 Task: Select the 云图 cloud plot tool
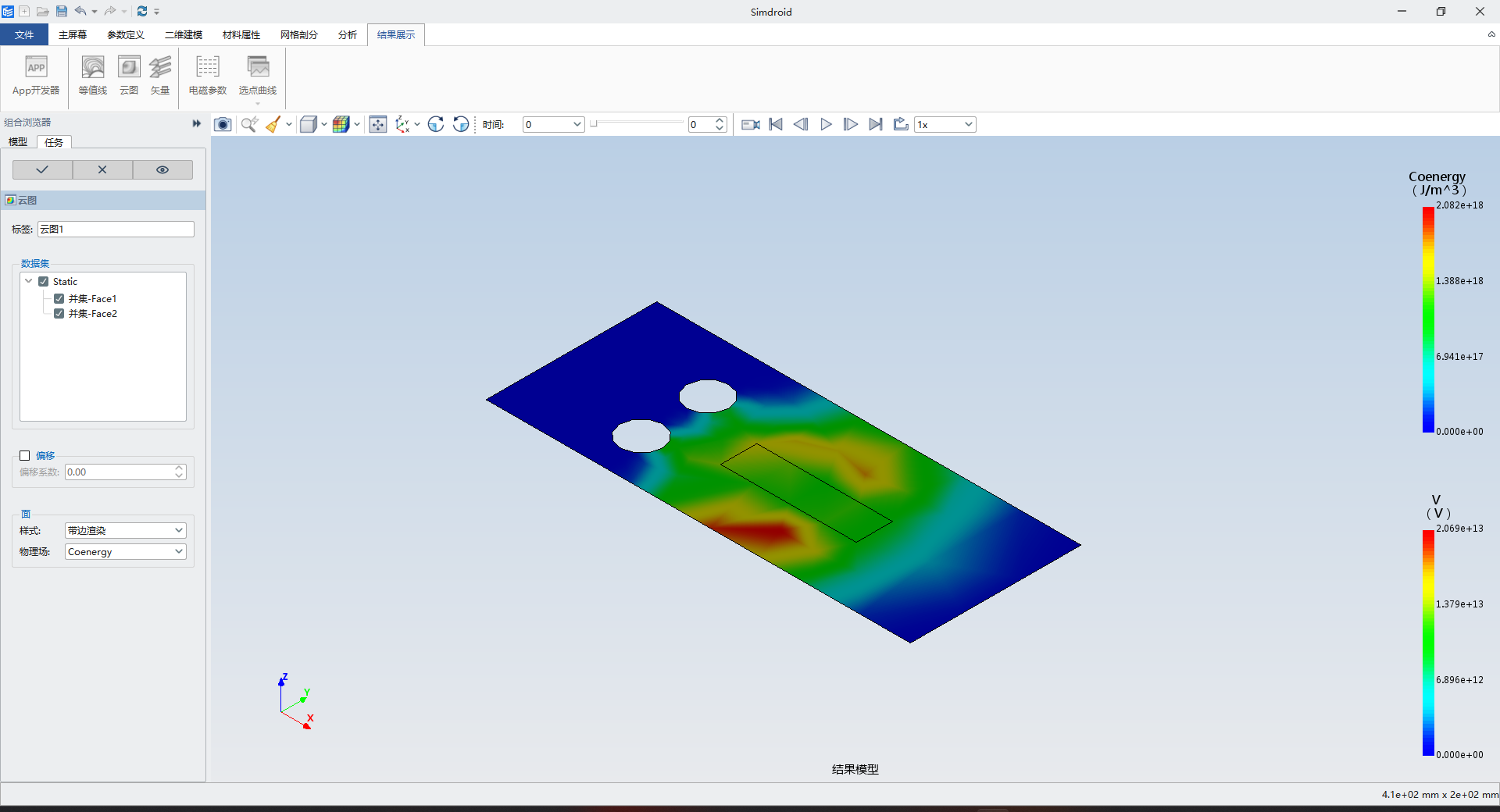pyautogui.click(x=129, y=76)
